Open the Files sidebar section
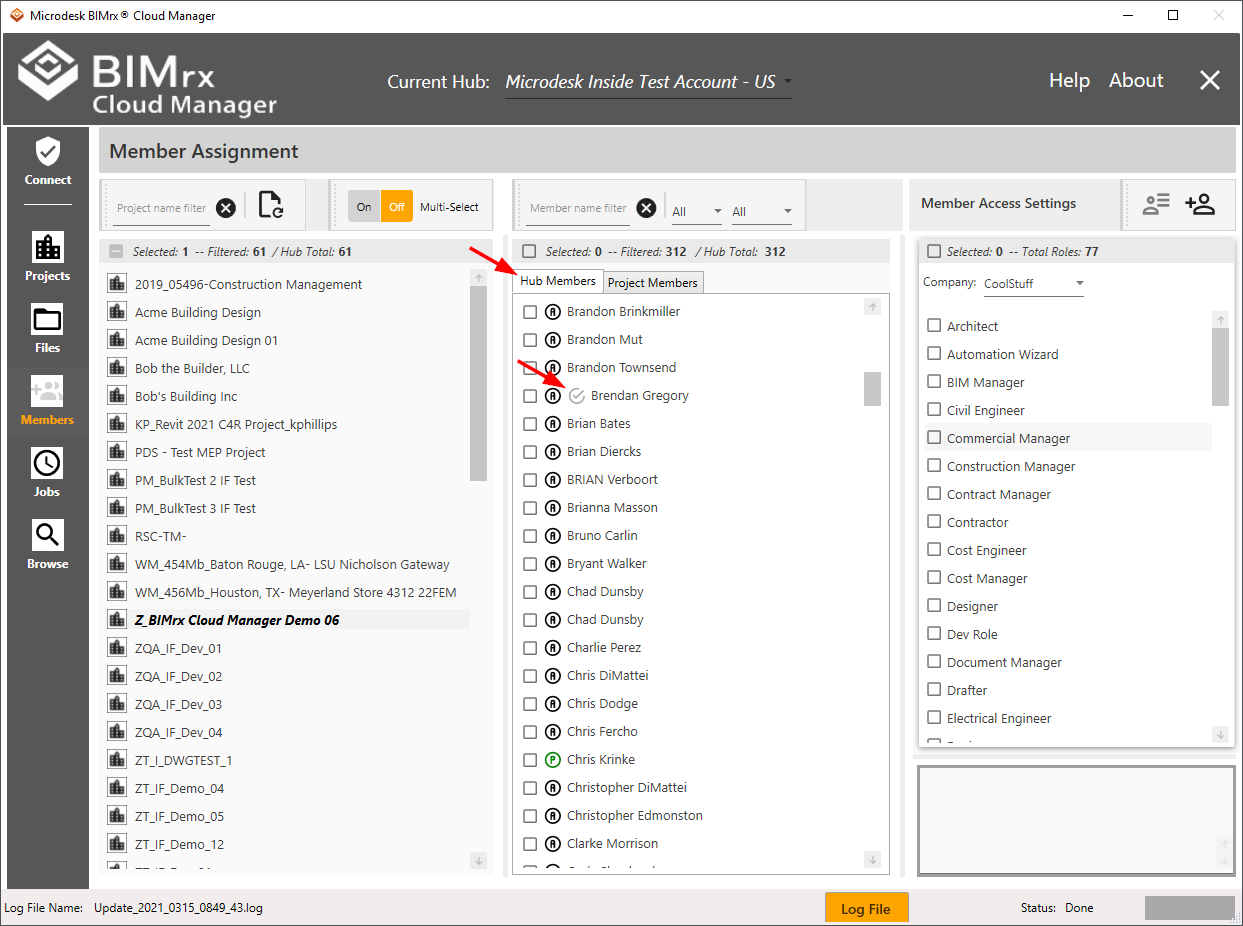The height and width of the screenshot is (926, 1243). pos(48,330)
